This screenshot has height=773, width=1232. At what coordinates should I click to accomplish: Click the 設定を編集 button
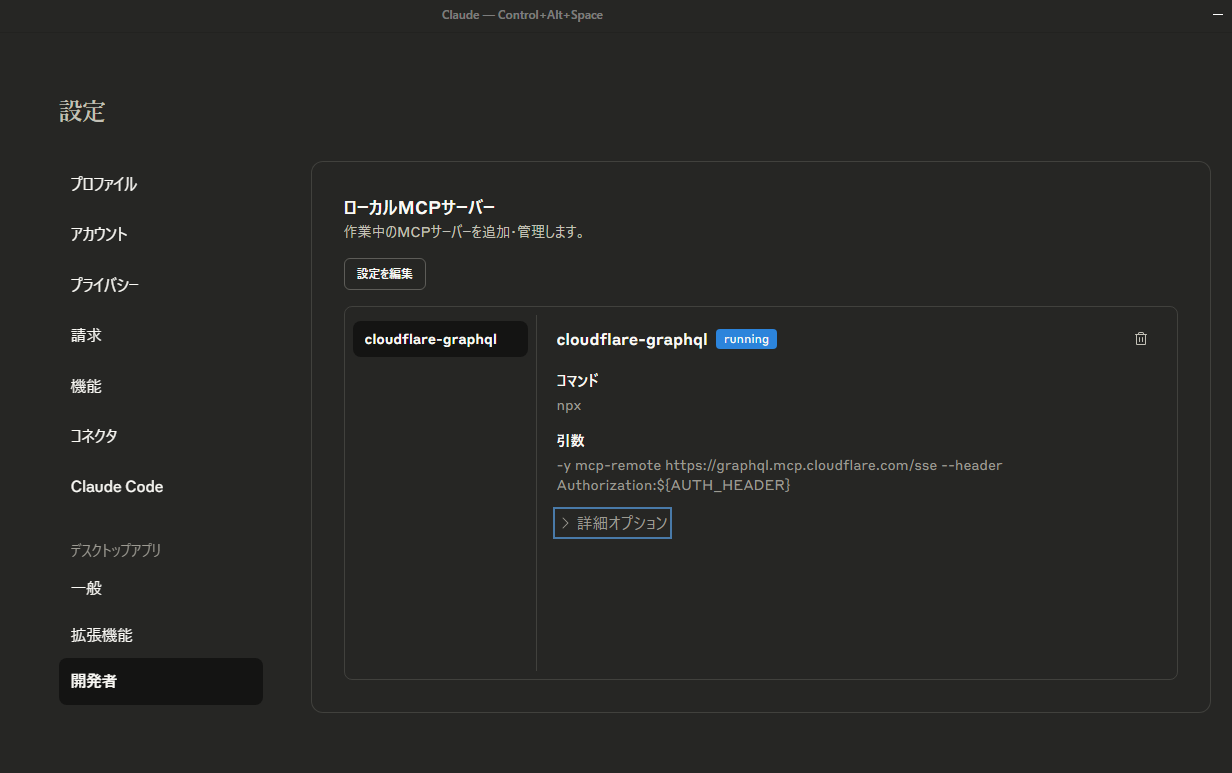(x=385, y=274)
